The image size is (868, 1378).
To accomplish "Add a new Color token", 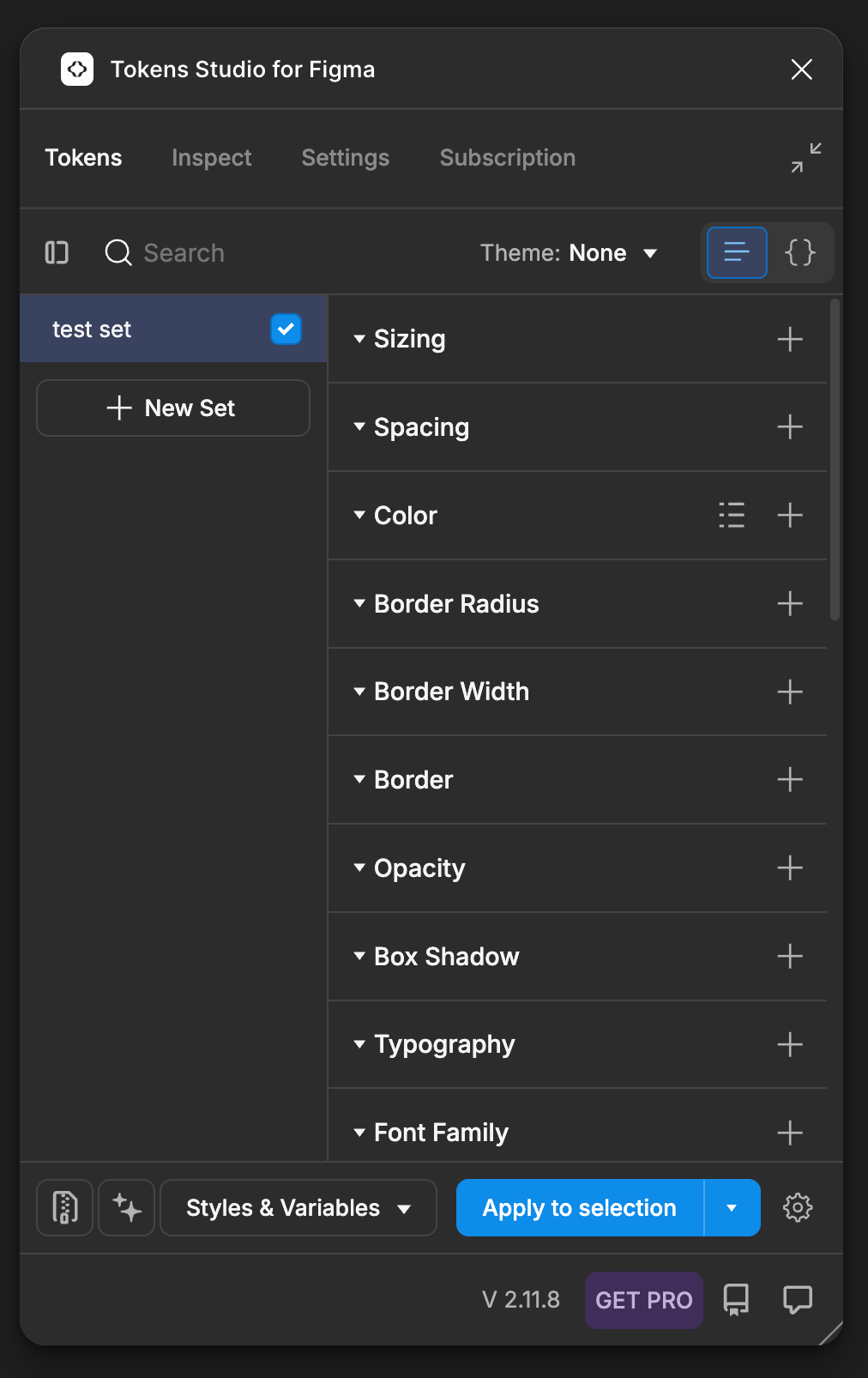I will coord(790,515).
